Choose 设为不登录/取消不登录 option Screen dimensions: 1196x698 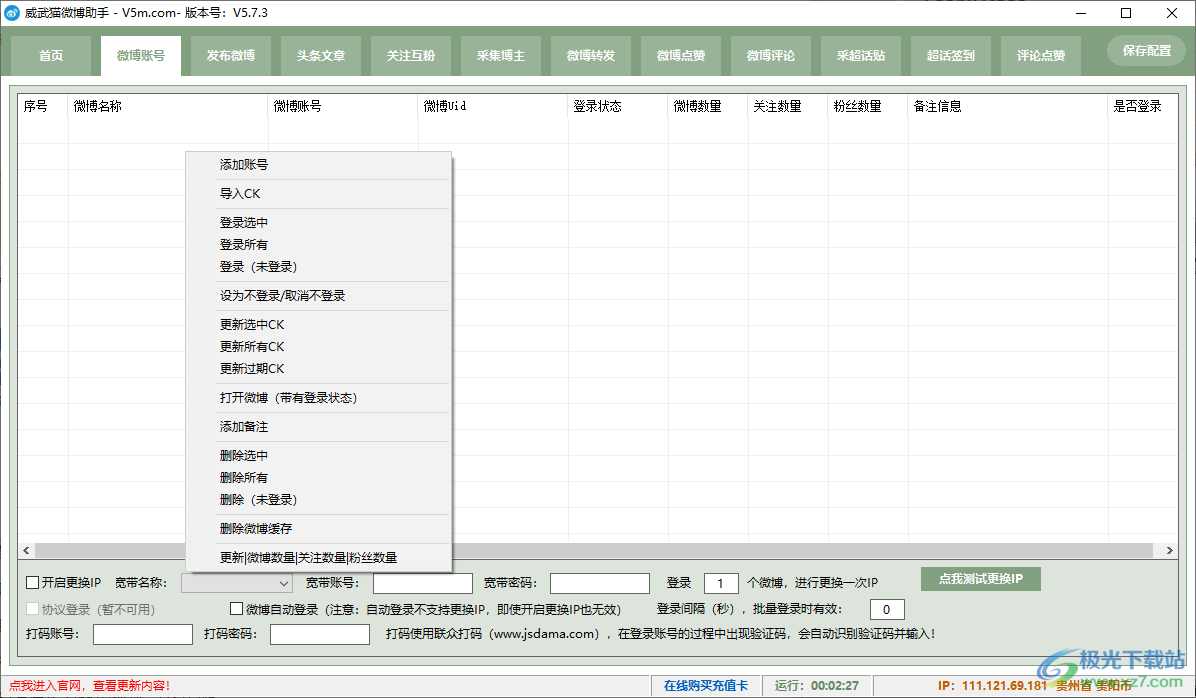click(318, 296)
